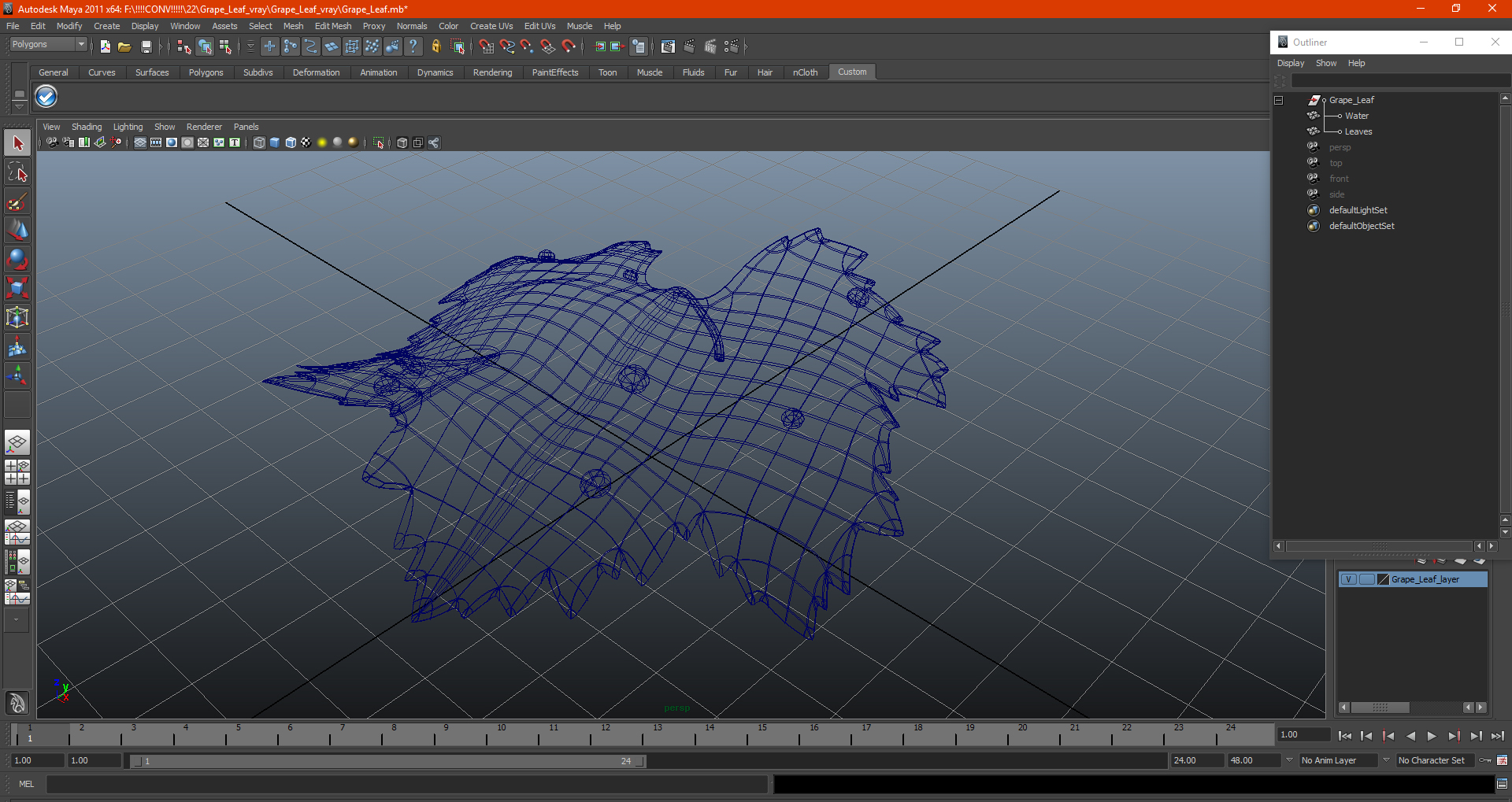The height and width of the screenshot is (802, 1512).
Task: Create a new scene file
Action: click(105, 46)
